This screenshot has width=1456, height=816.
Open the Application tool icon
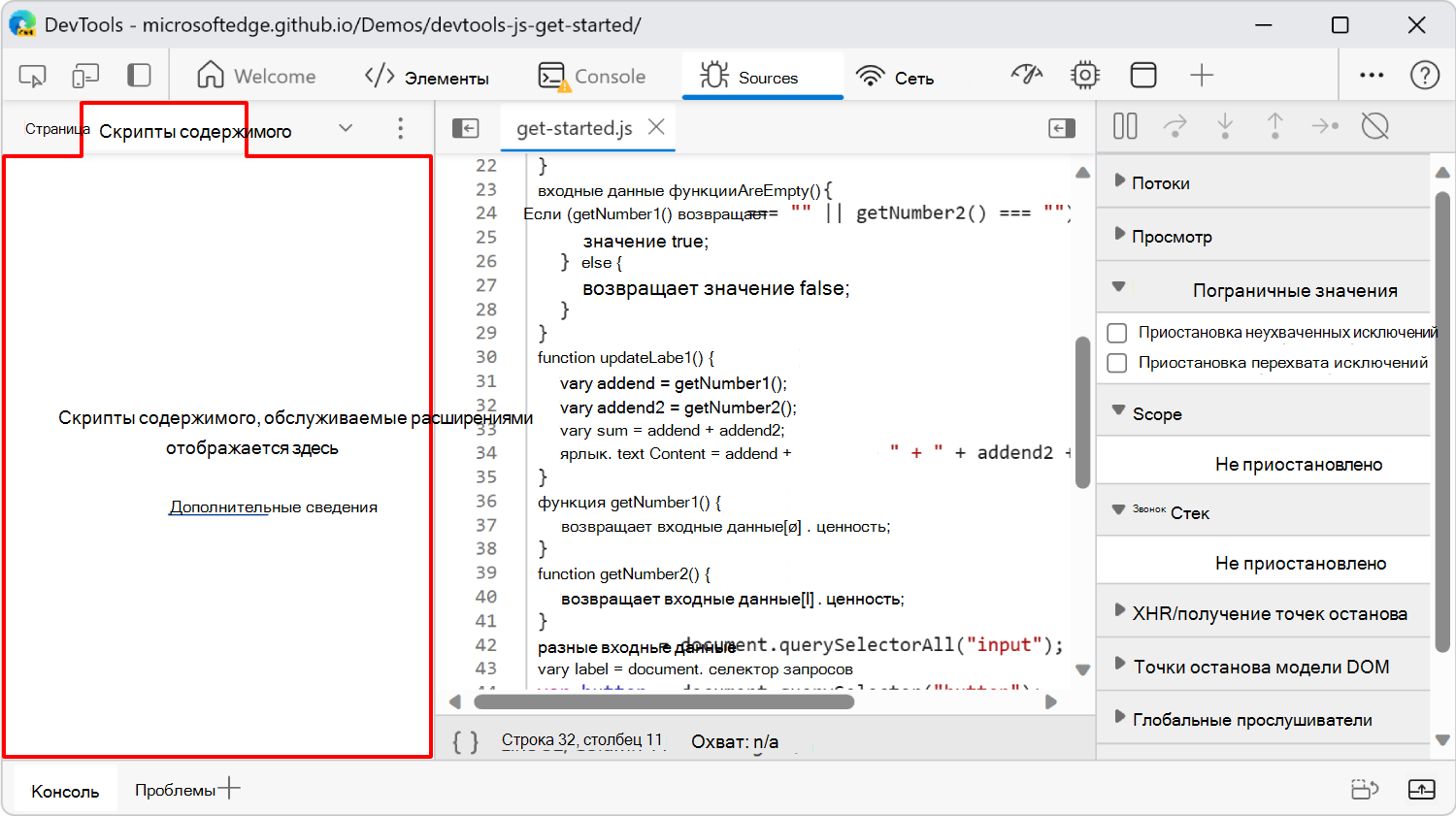pyautogui.click(x=1143, y=75)
